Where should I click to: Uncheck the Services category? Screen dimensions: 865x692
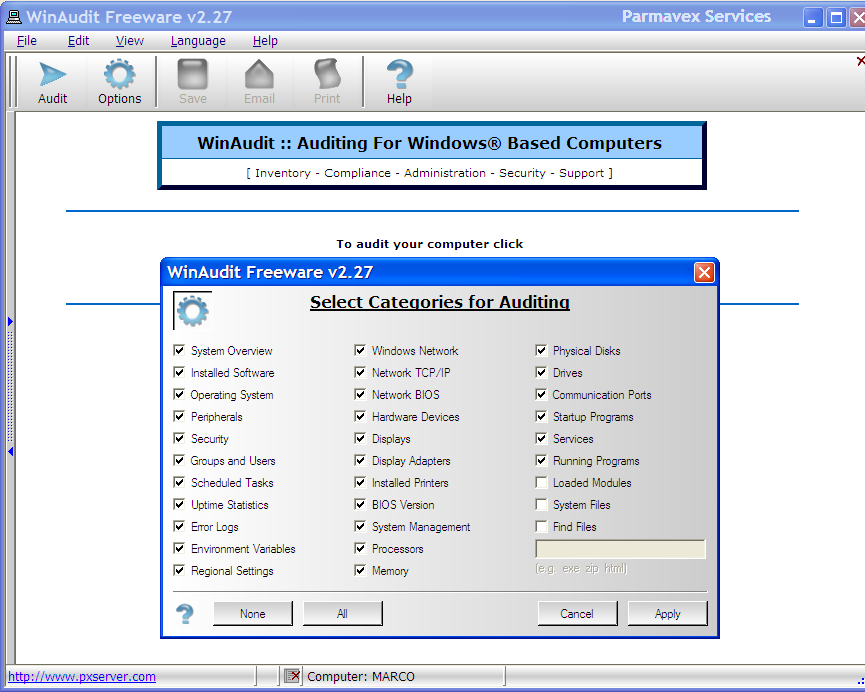tap(541, 439)
